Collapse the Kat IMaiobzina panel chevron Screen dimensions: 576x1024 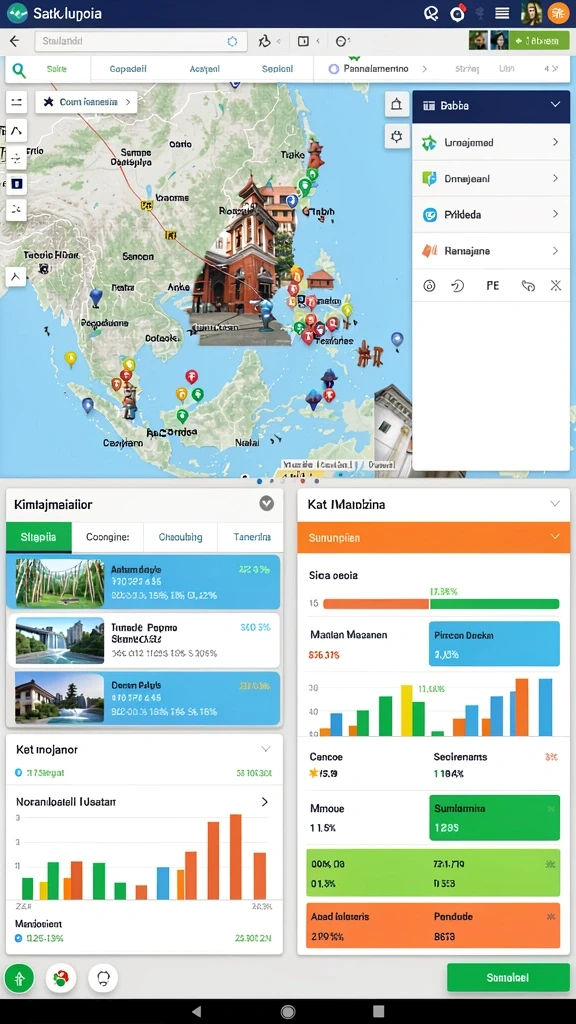555,504
